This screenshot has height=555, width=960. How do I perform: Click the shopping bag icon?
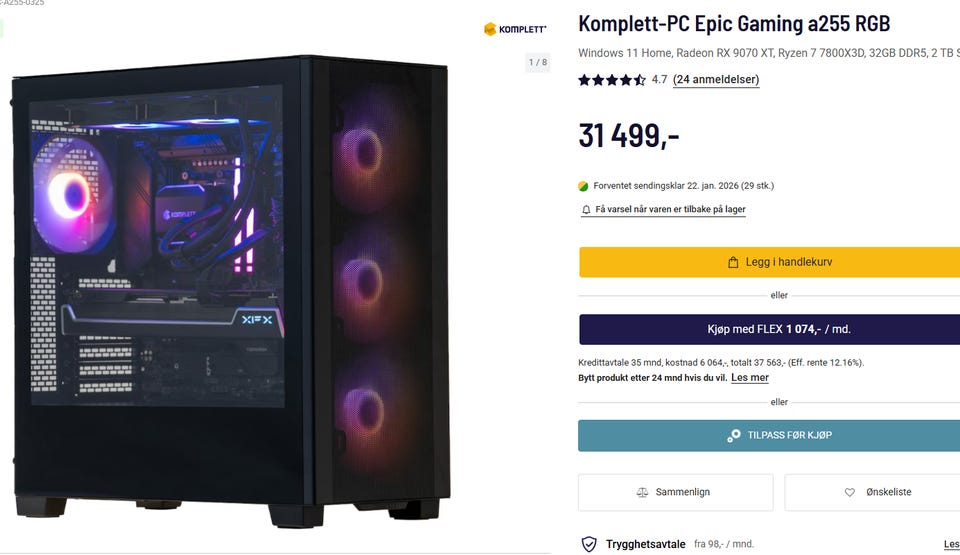pos(733,262)
